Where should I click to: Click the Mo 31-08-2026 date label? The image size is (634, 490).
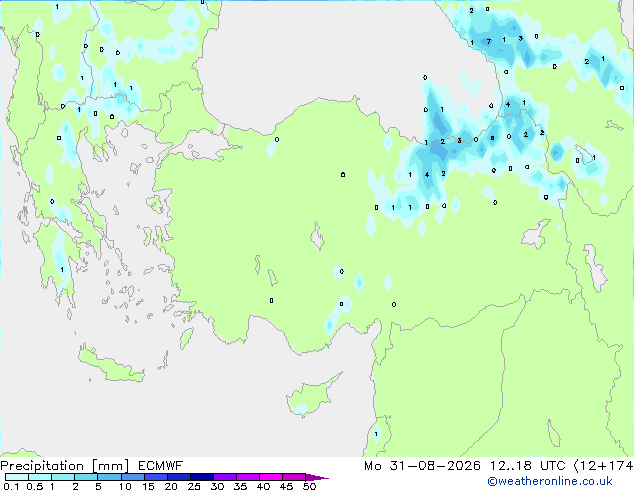click(422, 466)
